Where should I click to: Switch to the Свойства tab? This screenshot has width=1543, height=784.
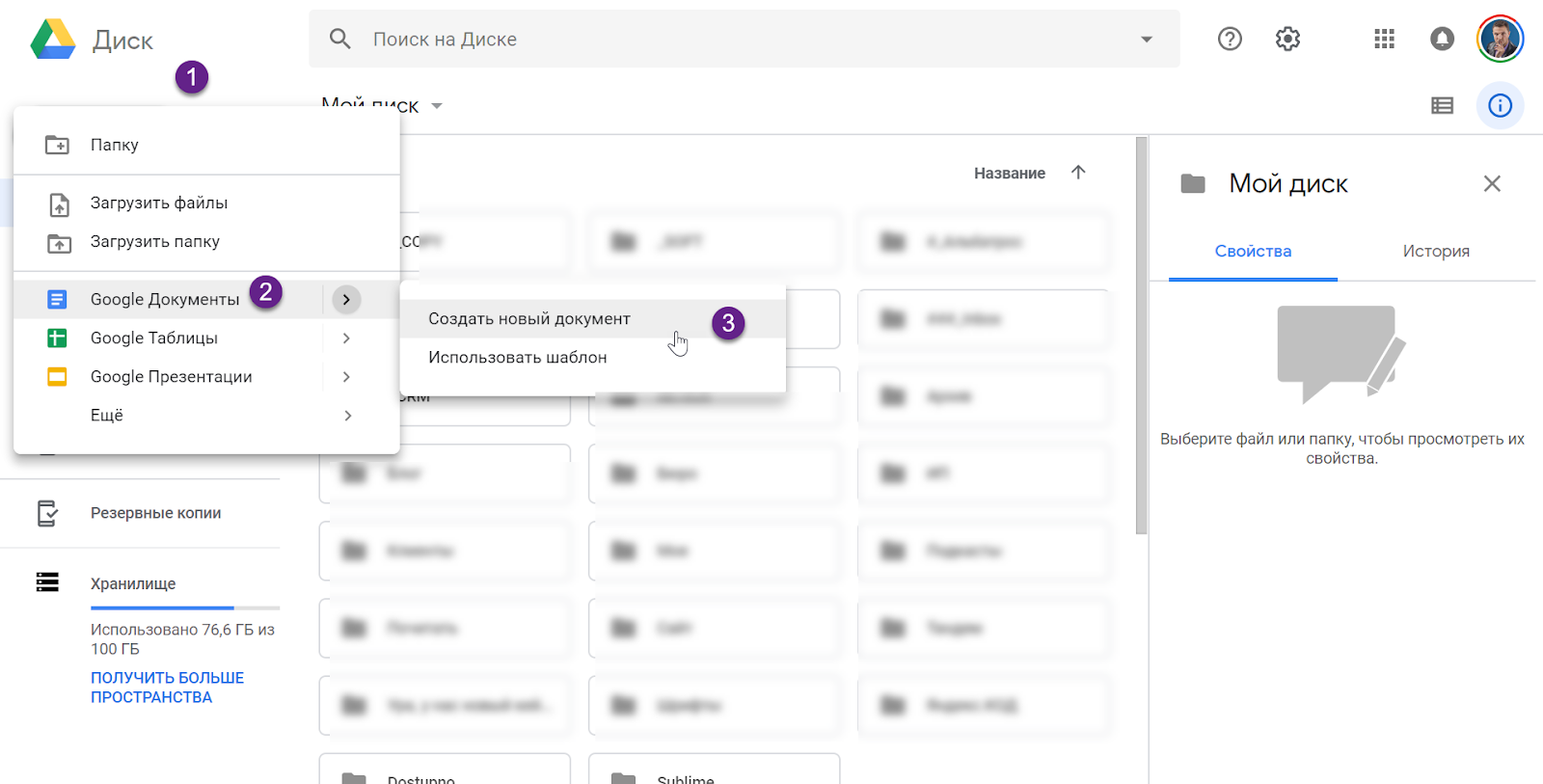pos(1253,251)
